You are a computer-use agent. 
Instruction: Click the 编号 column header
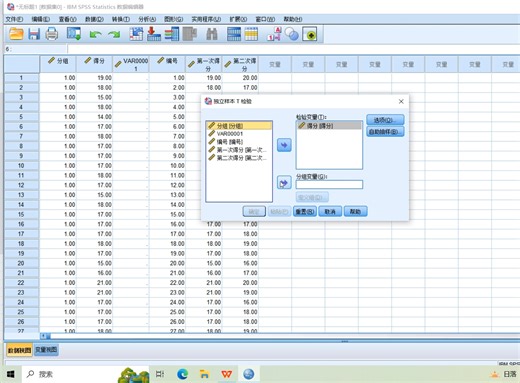pyautogui.click(x=167, y=64)
